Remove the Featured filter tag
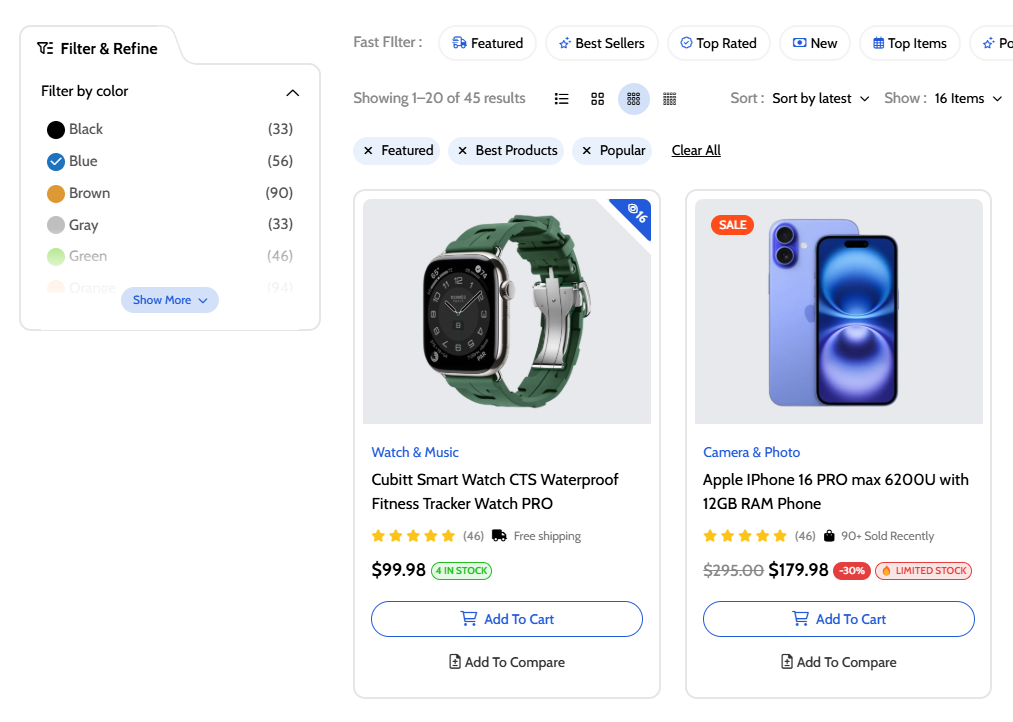1013x722 pixels. pos(369,151)
